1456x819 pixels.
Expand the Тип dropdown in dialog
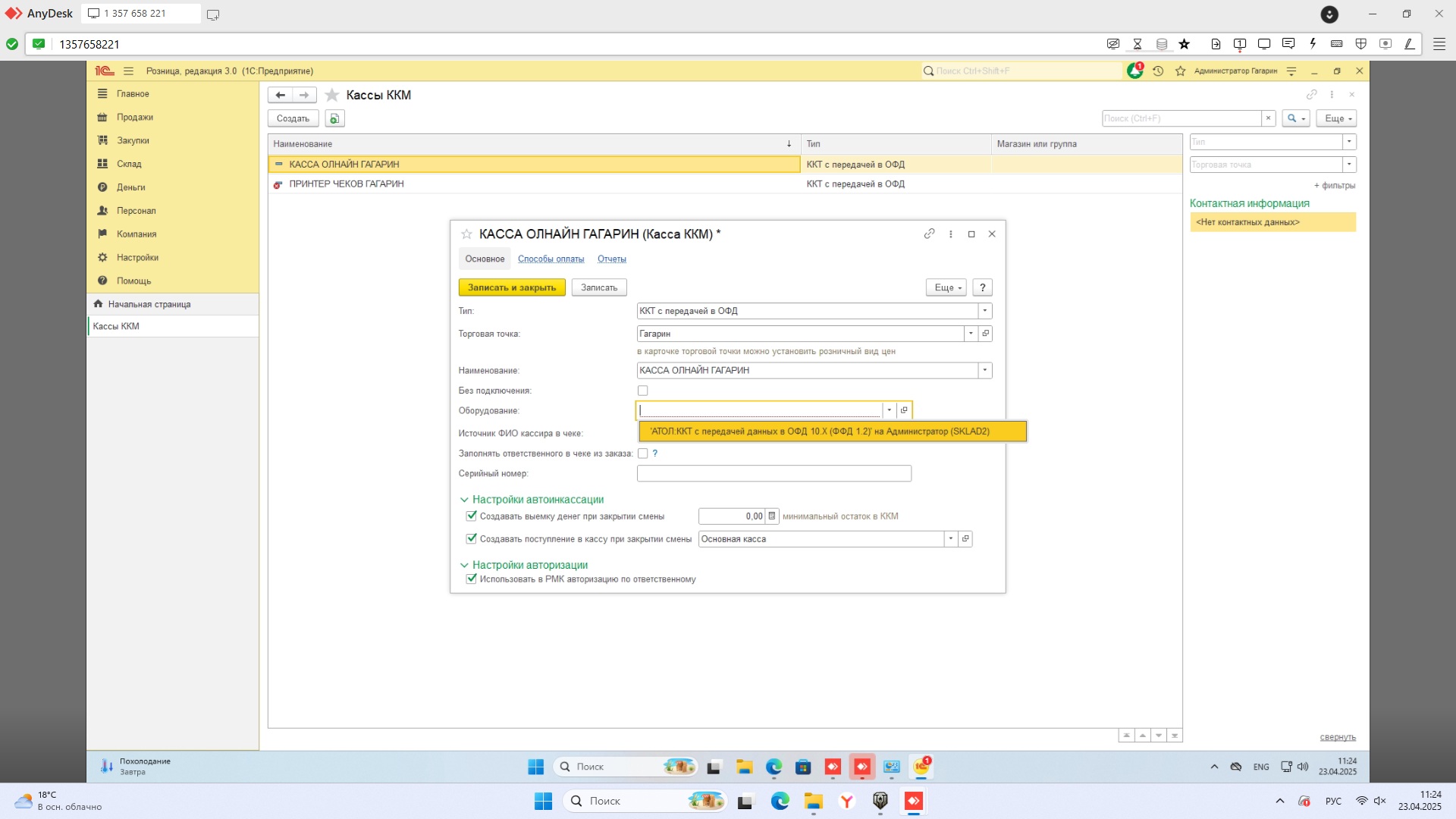coord(984,311)
